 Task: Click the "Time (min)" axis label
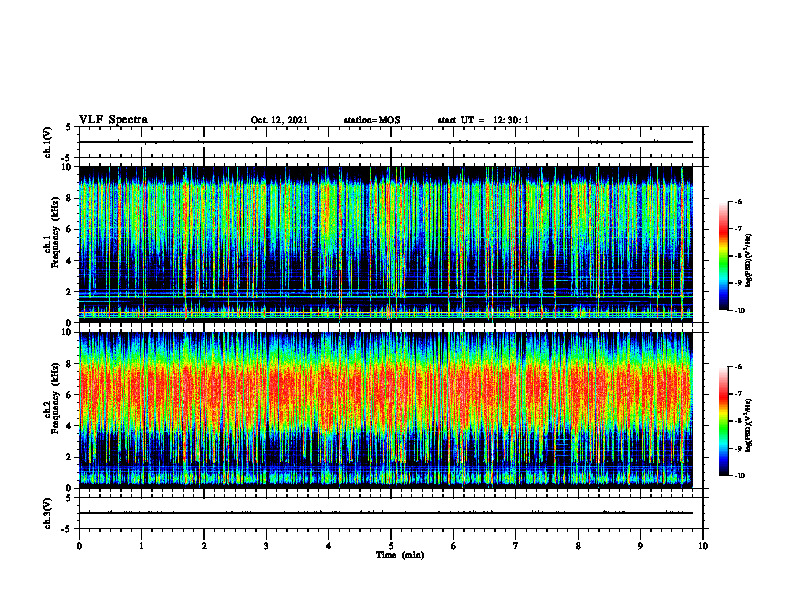400,555
